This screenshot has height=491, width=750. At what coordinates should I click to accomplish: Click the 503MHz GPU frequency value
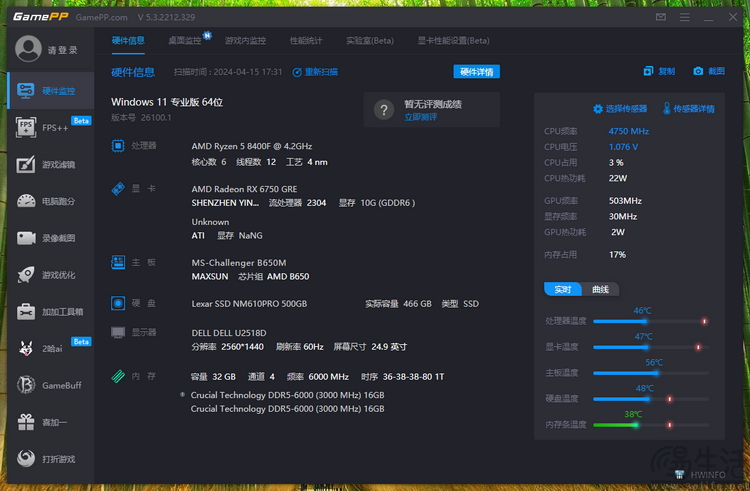point(625,201)
